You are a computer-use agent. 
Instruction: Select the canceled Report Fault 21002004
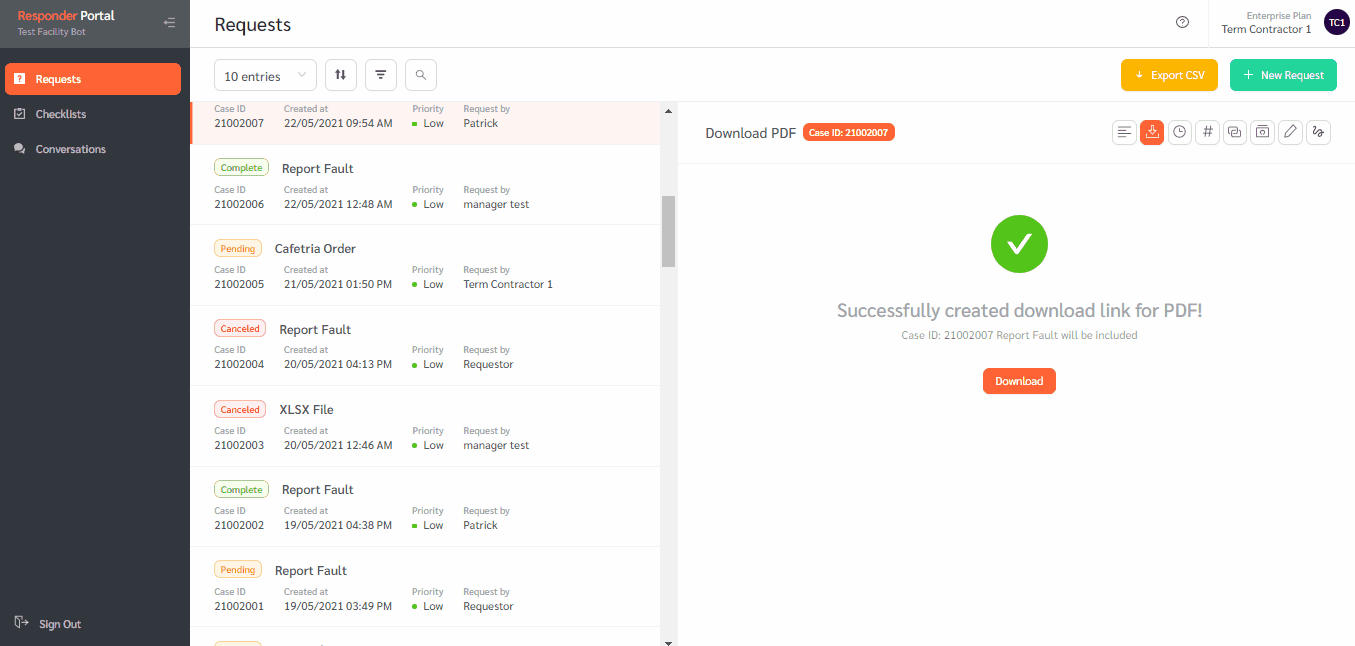click(425, 346)
